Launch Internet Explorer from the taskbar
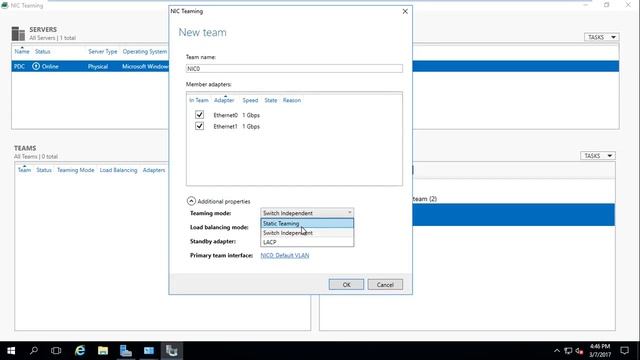The image size is (640, 360). [80, 351]
